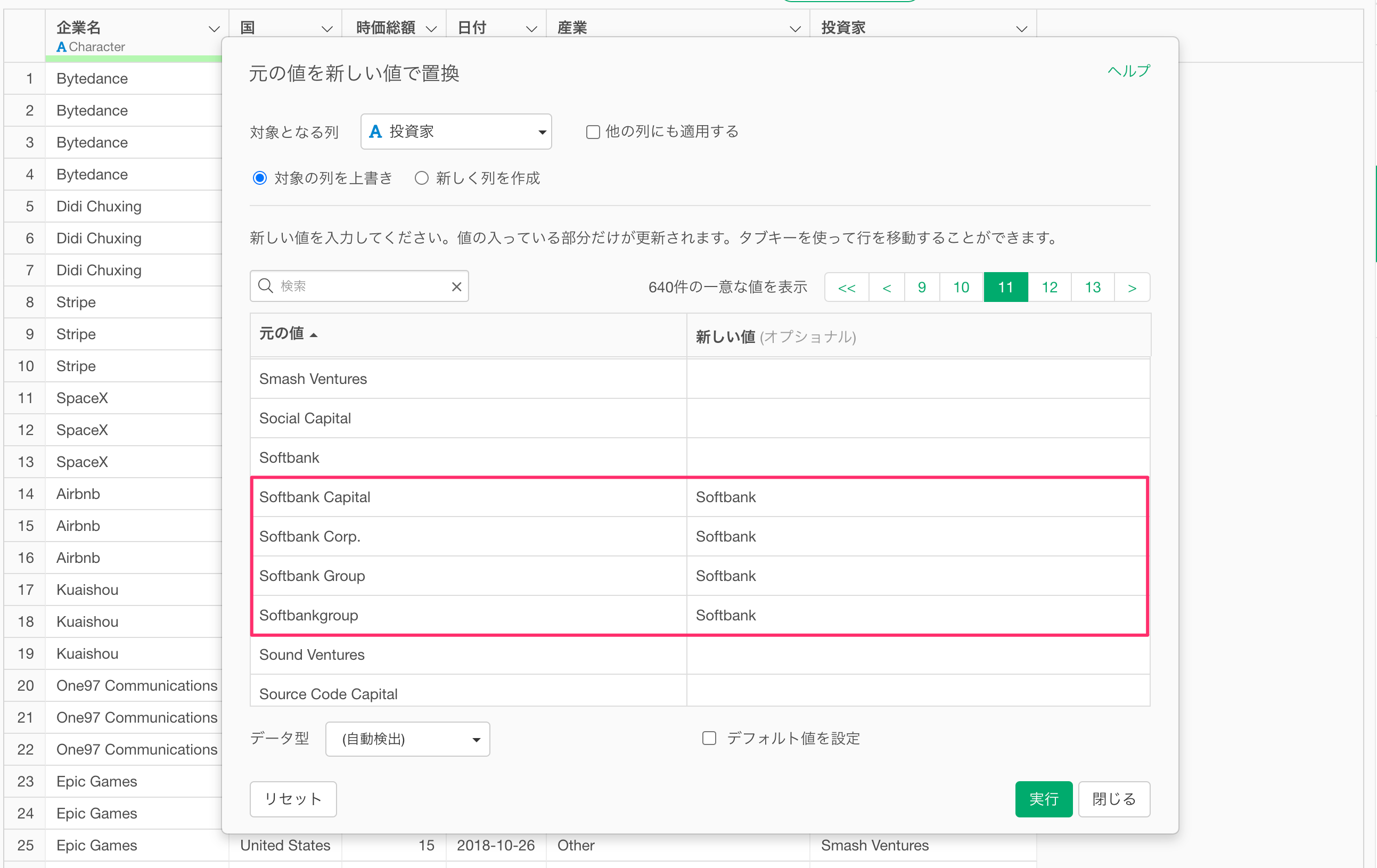Go to first page with << button
The height and width of the screenshot is (868, 1377).
[846, 287]
